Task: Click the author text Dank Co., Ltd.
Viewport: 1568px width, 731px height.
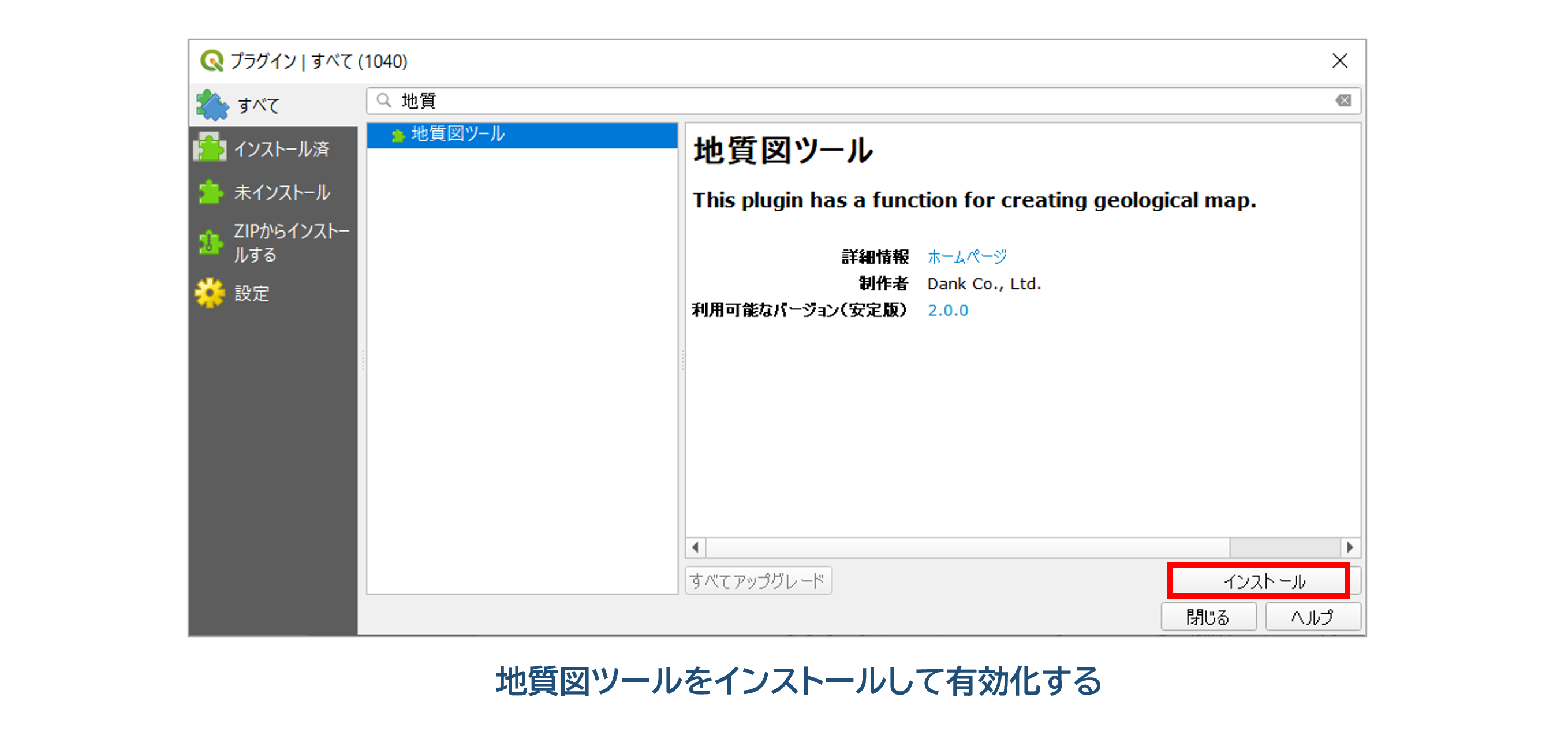Action: tap(984, 284)
